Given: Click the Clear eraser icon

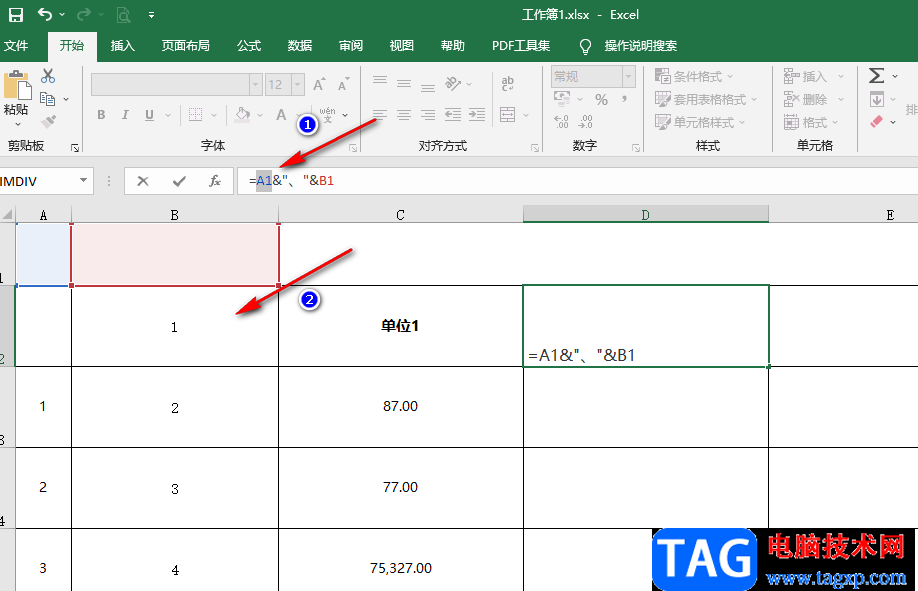Looking at the screenshot, I should [x=876, y=121].
